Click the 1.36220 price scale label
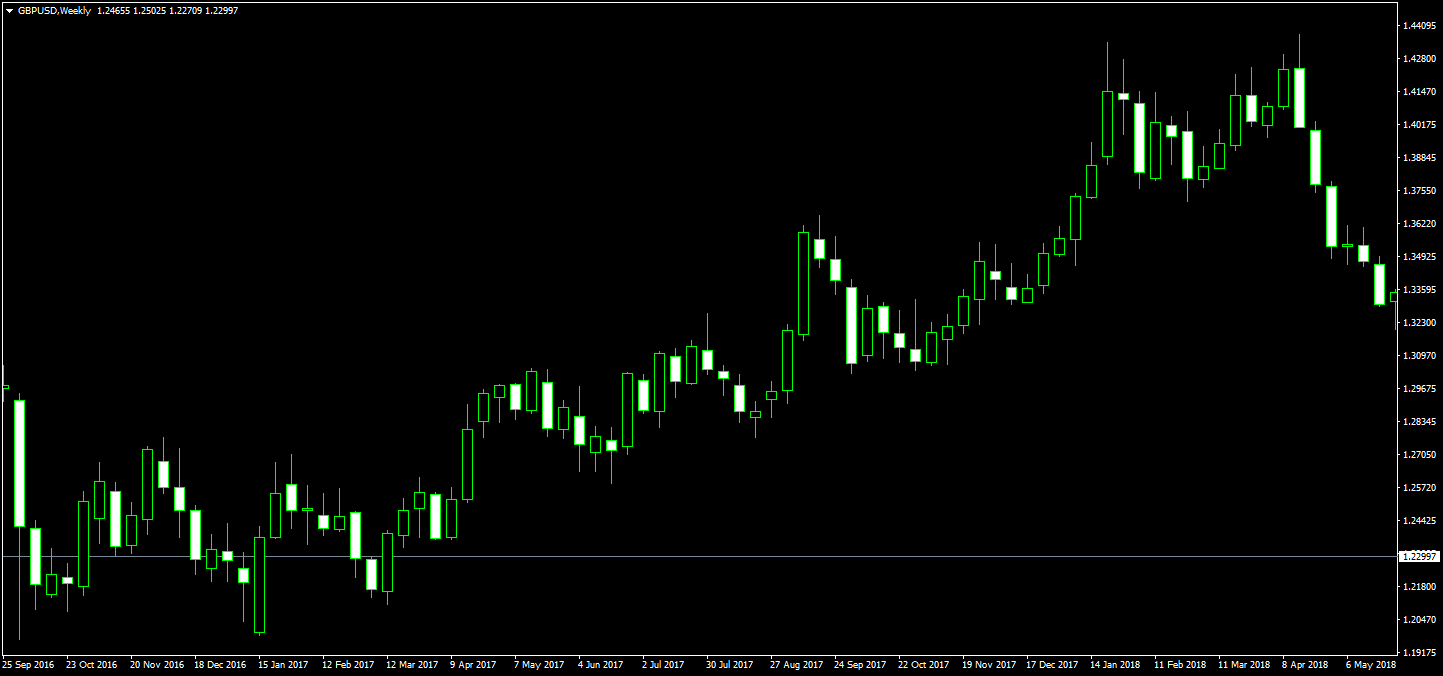This screenshot has height=676, width=1443. 1420,223
